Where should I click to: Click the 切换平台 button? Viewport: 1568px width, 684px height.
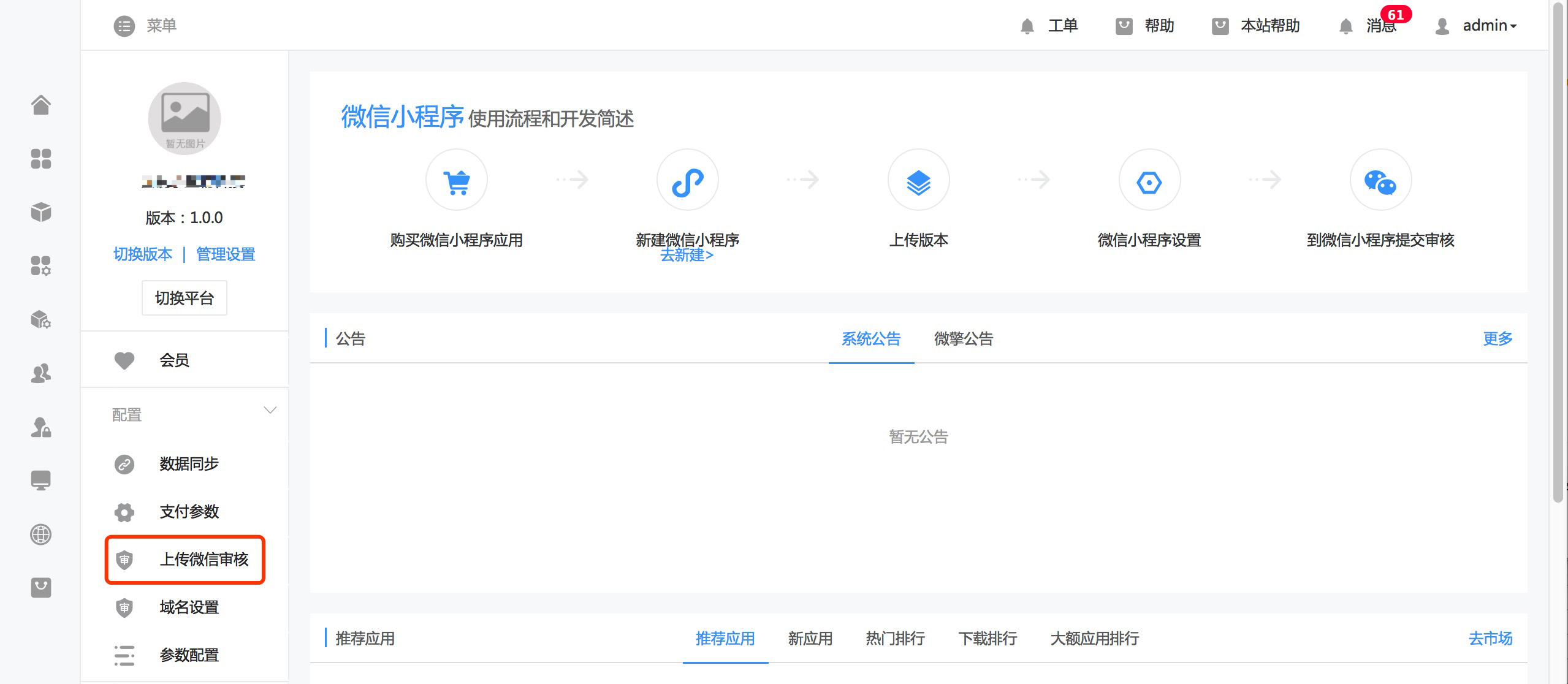tap(185, 298)
